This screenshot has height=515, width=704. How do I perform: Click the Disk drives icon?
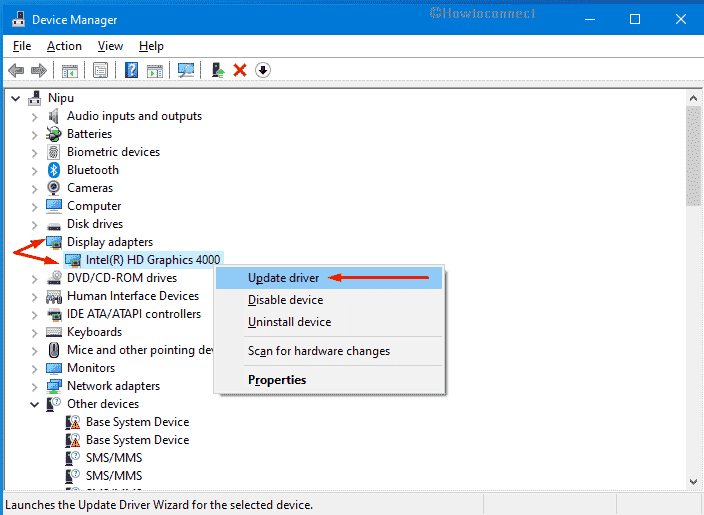pyautogui.click(x=54, y=225)
